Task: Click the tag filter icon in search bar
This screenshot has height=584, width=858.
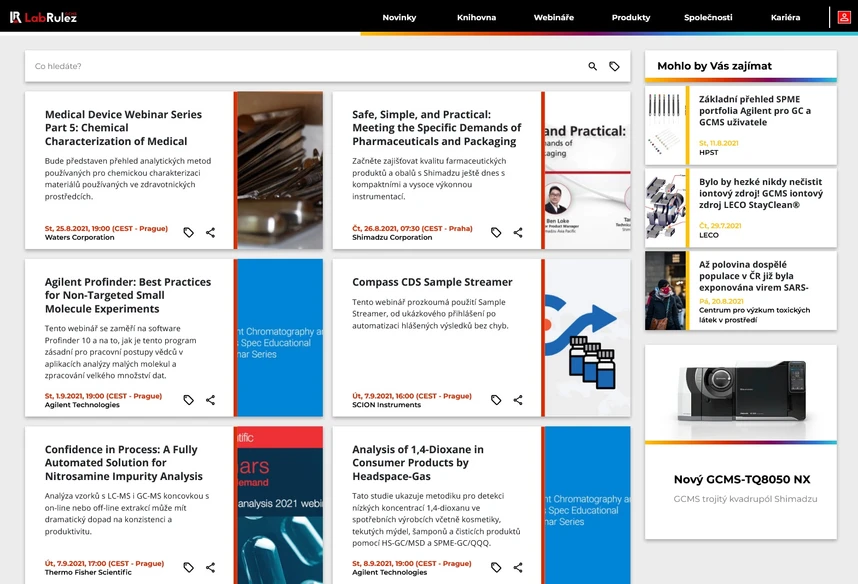Action: coord(614,66)
